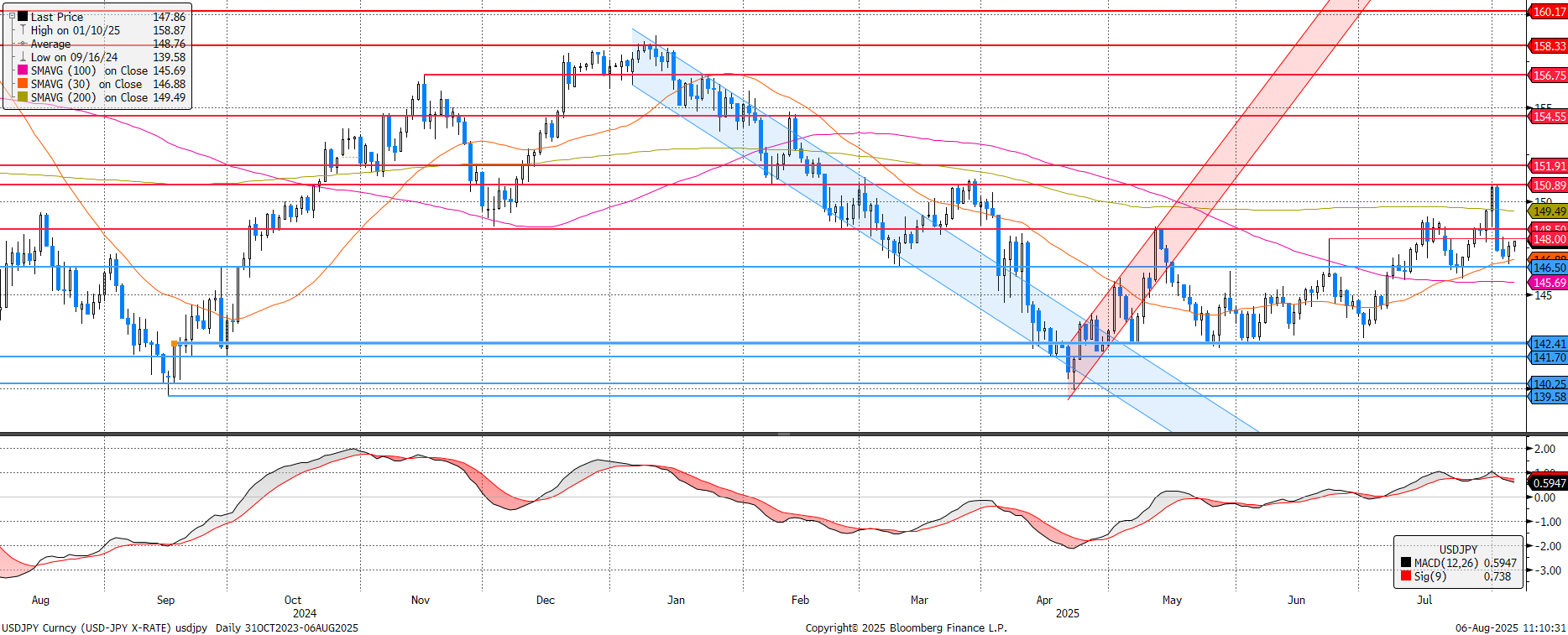This screenshot has height=635, width=1568.
Task: Select the 'Last Price' legend label
Action: click(57, 17)
